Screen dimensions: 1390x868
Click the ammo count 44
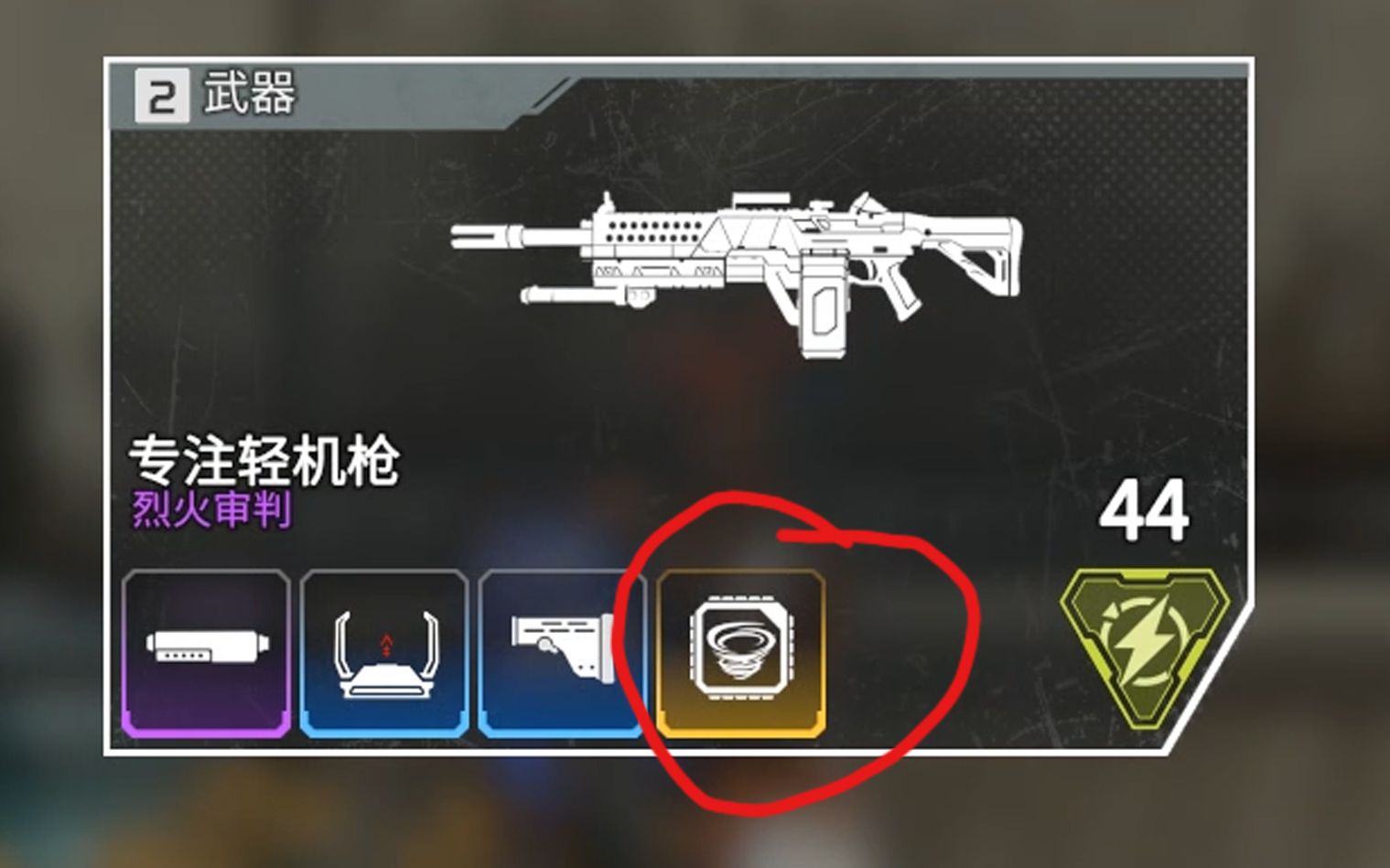point(1144,510)
